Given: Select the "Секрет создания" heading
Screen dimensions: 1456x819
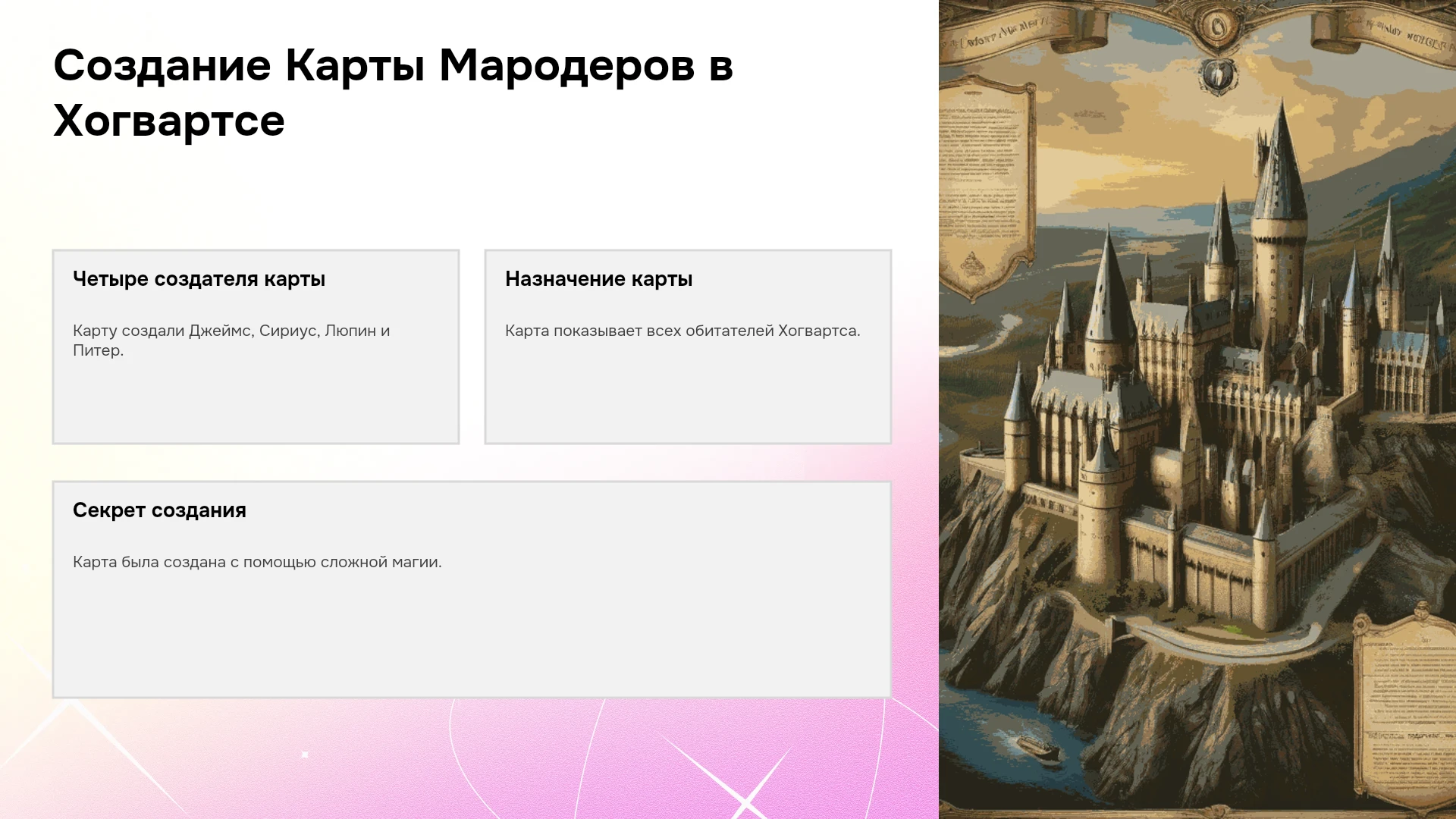Looking at the screenshot, I should coord(159,510).
